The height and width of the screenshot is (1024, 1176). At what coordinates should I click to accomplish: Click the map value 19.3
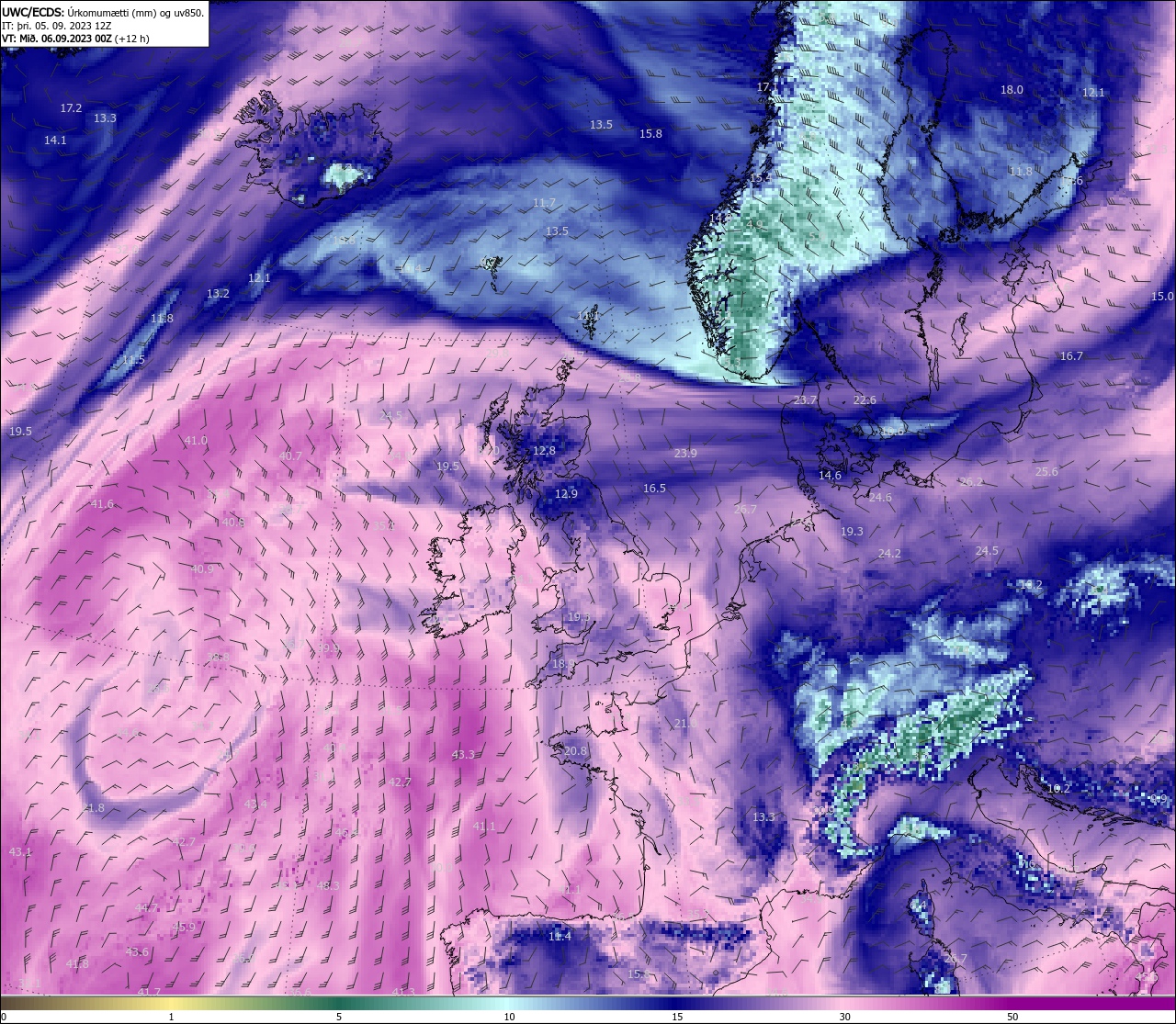(x=852, y=532)
